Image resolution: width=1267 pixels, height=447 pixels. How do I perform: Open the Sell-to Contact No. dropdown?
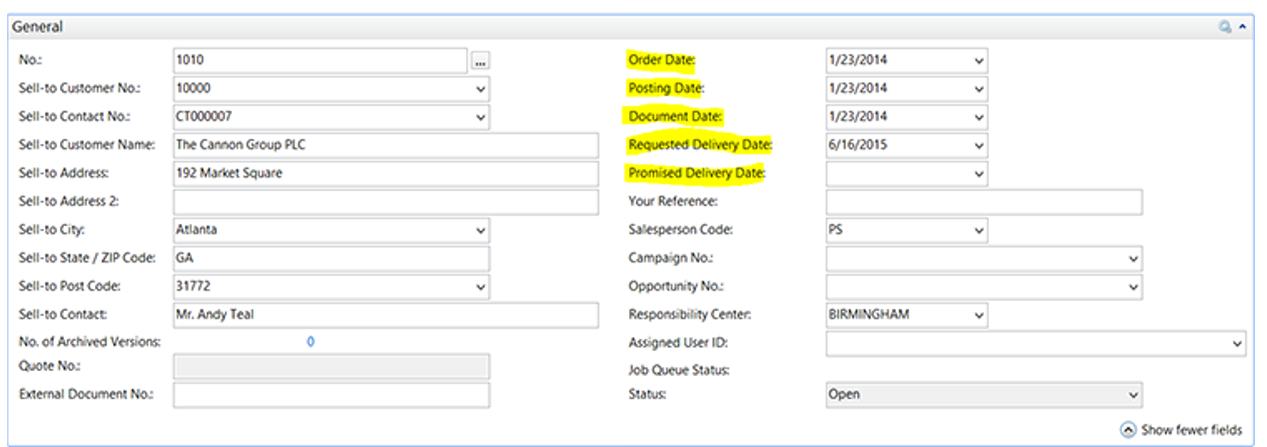click(481, 116)
